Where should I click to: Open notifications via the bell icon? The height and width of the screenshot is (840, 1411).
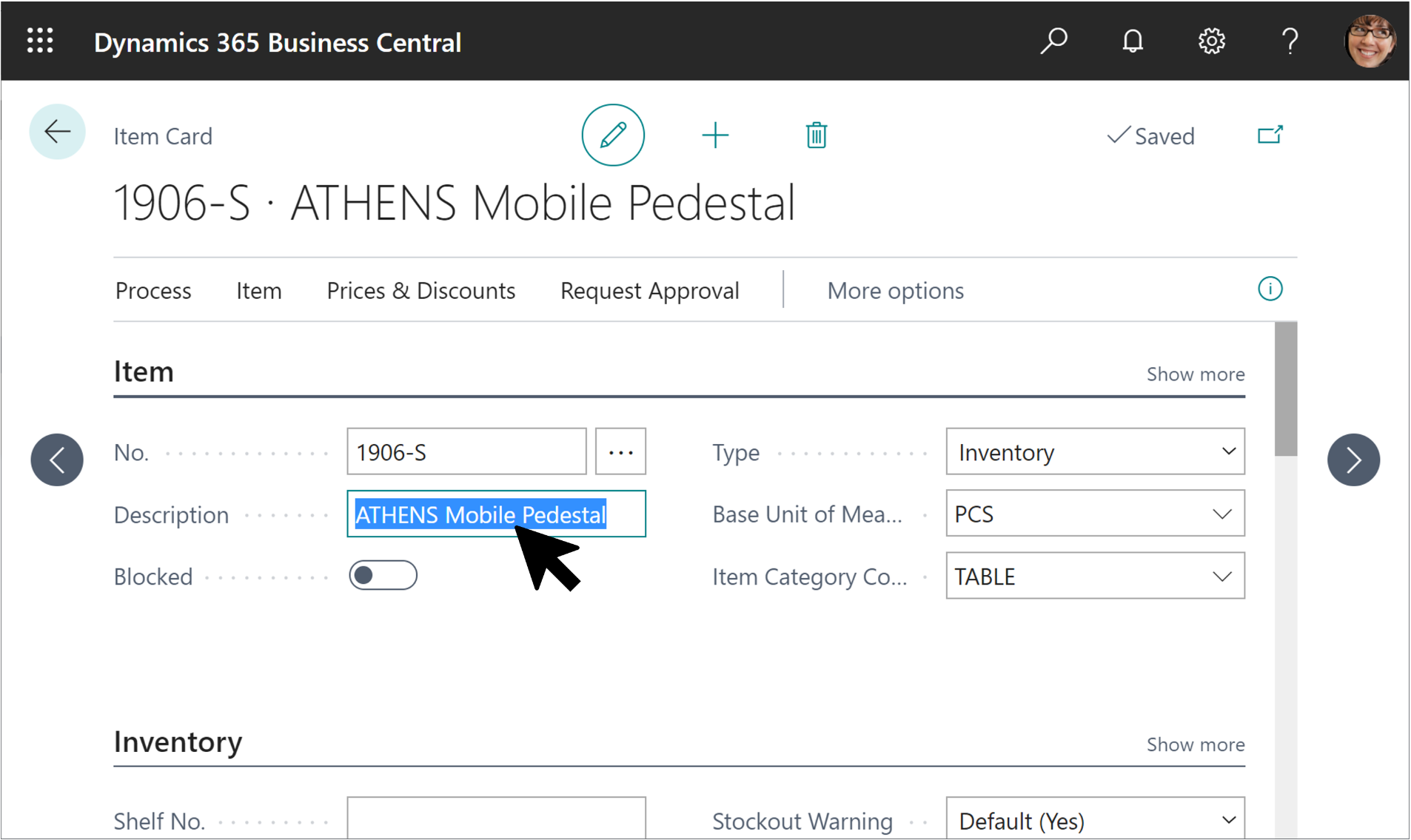[x=1133, y=41]
